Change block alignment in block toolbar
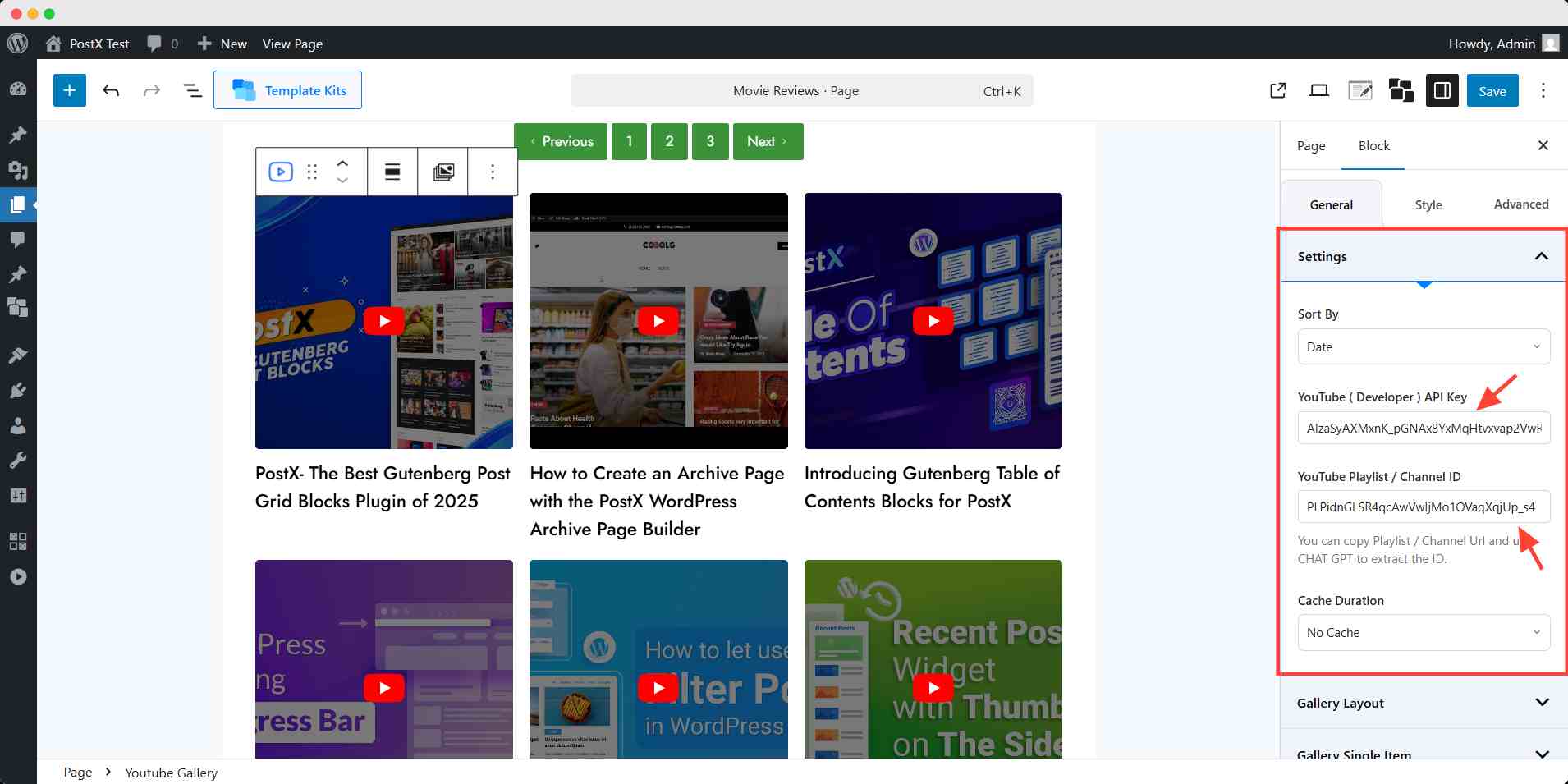This screenshot has height=784, width=1568. 392,172
